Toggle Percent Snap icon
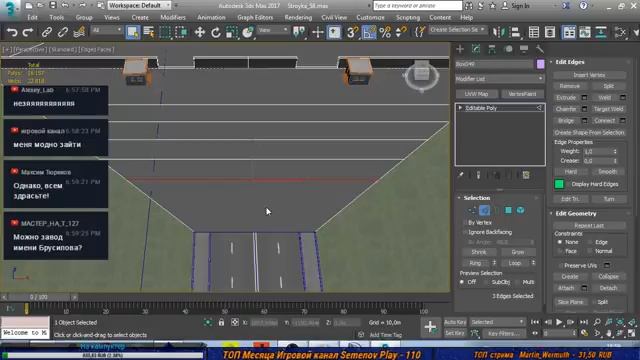This screenshot has height=360, width=640. (x=385, y=32)
